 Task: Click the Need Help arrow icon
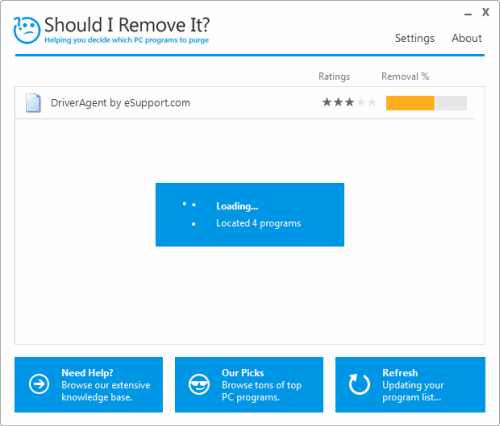(x=39, y=384)
